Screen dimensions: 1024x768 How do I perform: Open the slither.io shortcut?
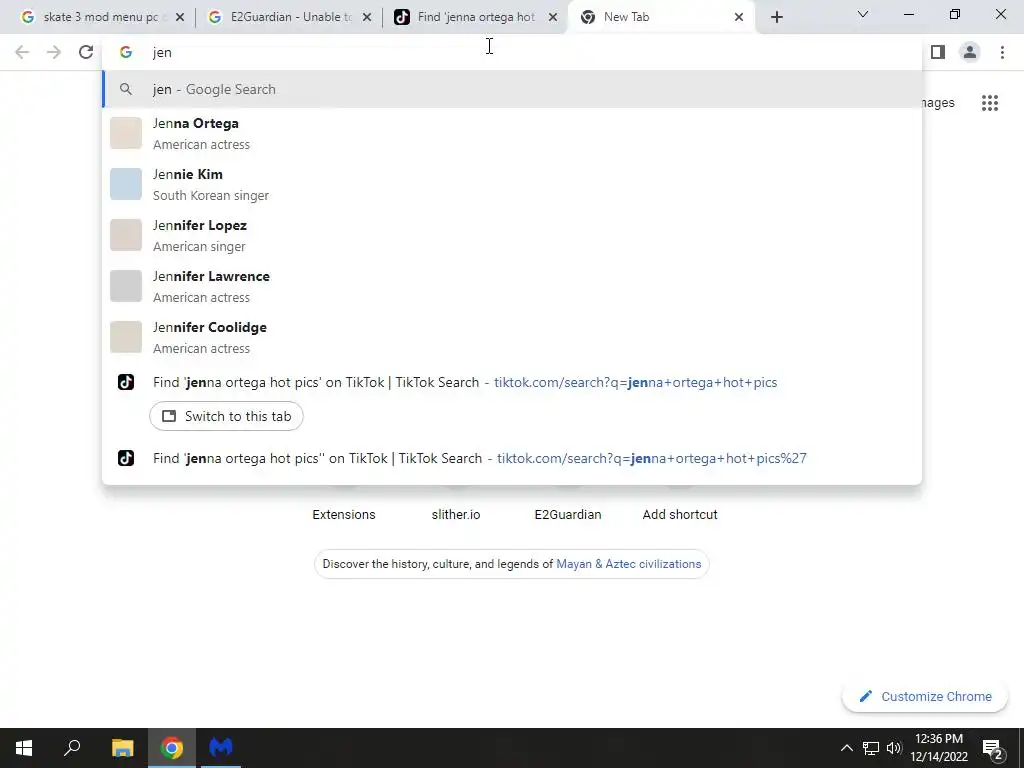[x=456, y=515]
